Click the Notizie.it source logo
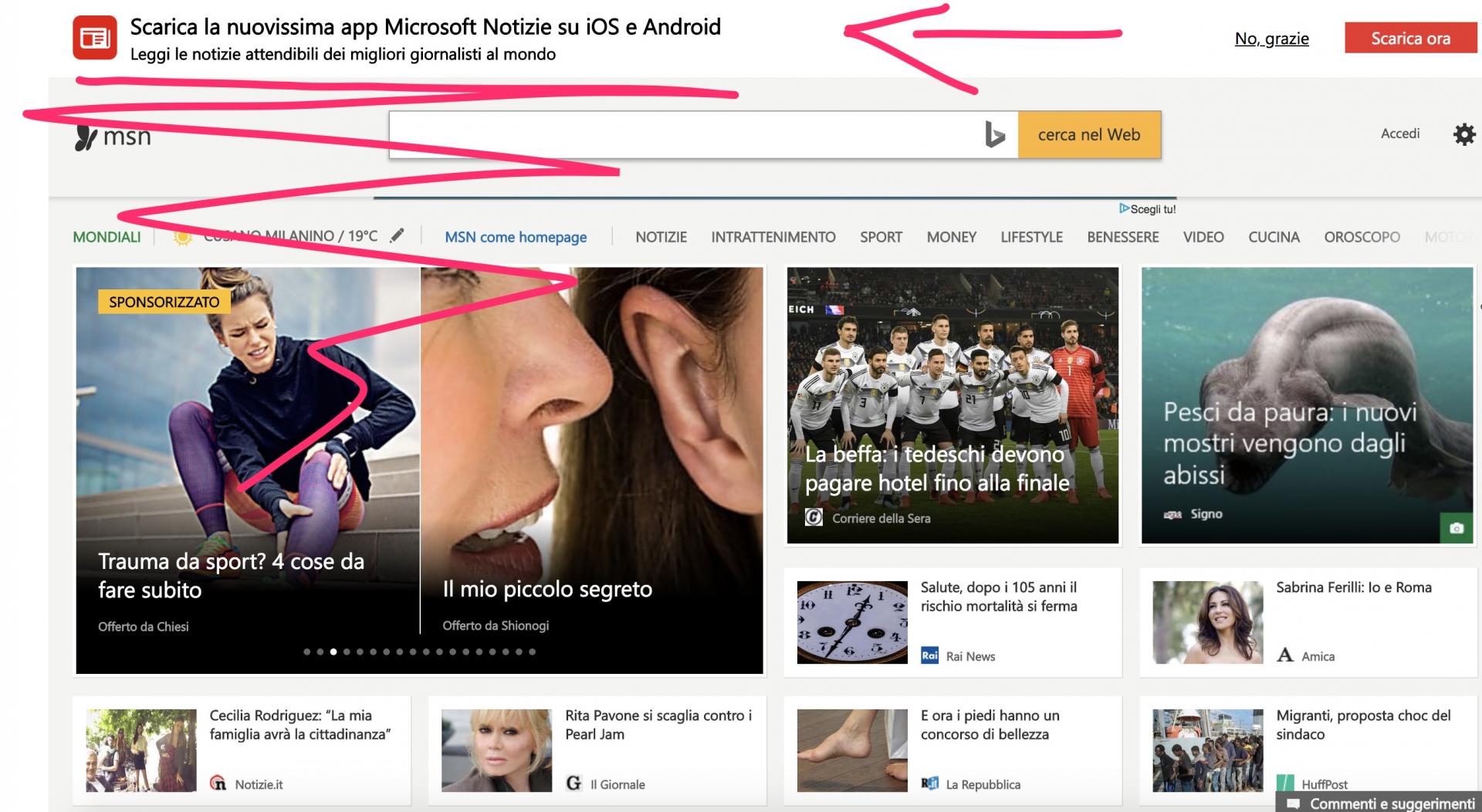 point(218,783)
